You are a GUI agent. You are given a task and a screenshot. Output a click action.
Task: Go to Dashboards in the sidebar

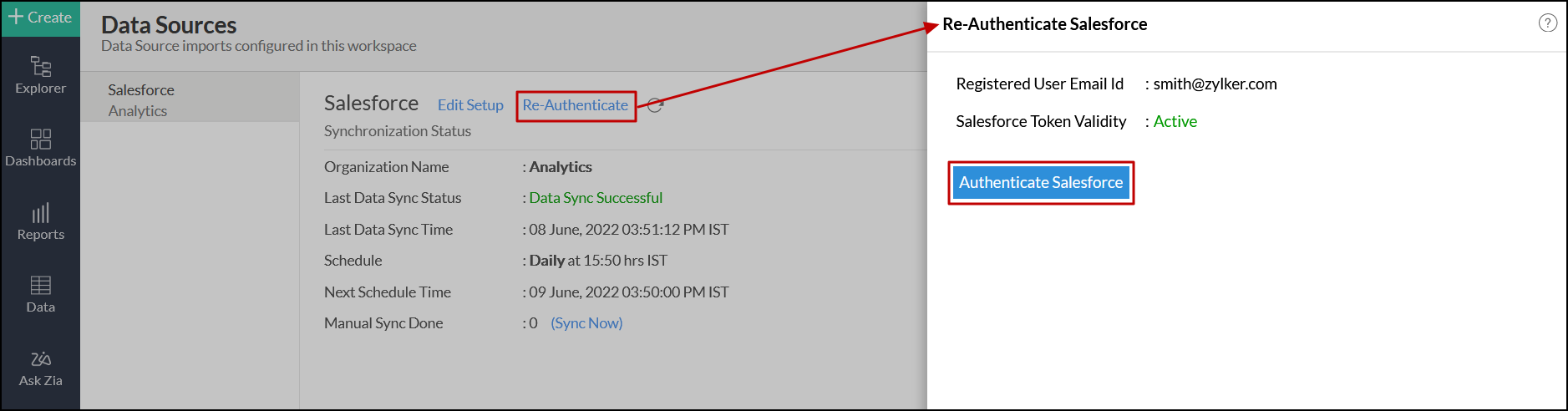(40, 148)
